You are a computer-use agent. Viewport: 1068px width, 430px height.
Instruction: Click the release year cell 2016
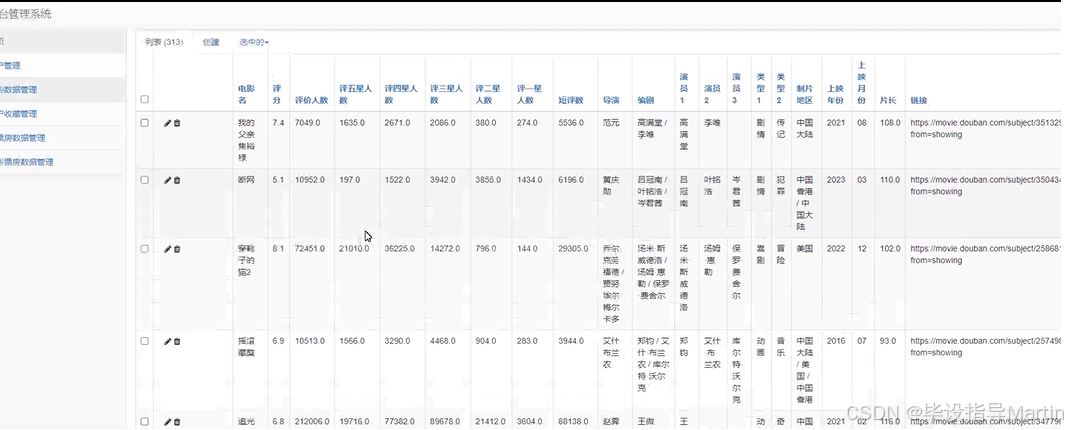836,341
